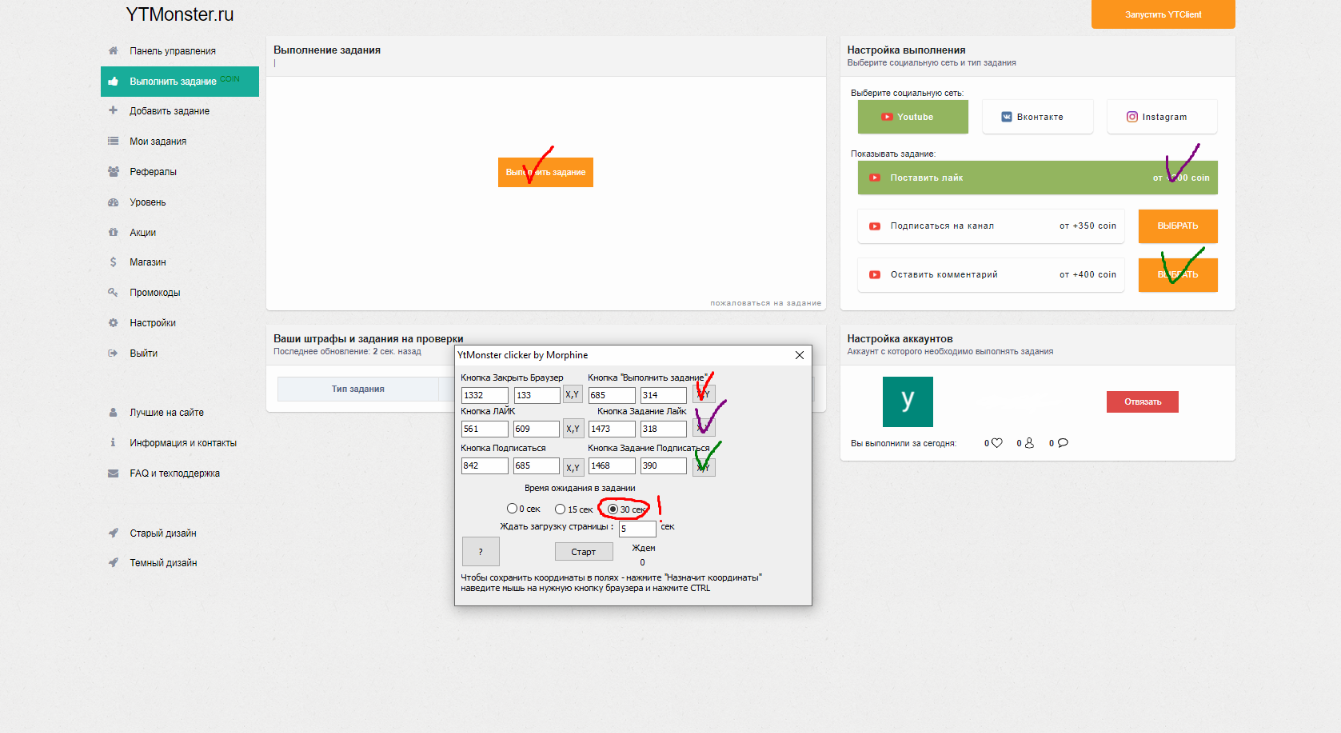Select the 0 сек wait time radio button
Viewport: 1341px width, 733px height.
point(512,509)
